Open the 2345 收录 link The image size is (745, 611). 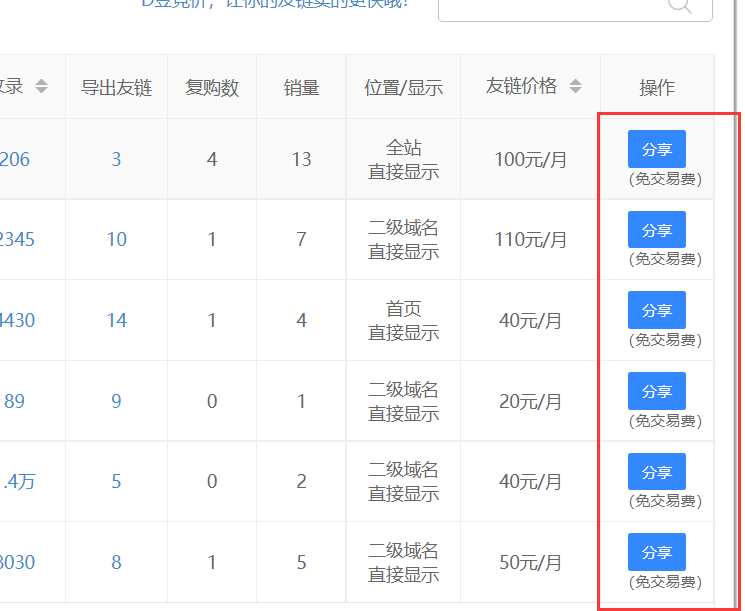tap(17, 240)
